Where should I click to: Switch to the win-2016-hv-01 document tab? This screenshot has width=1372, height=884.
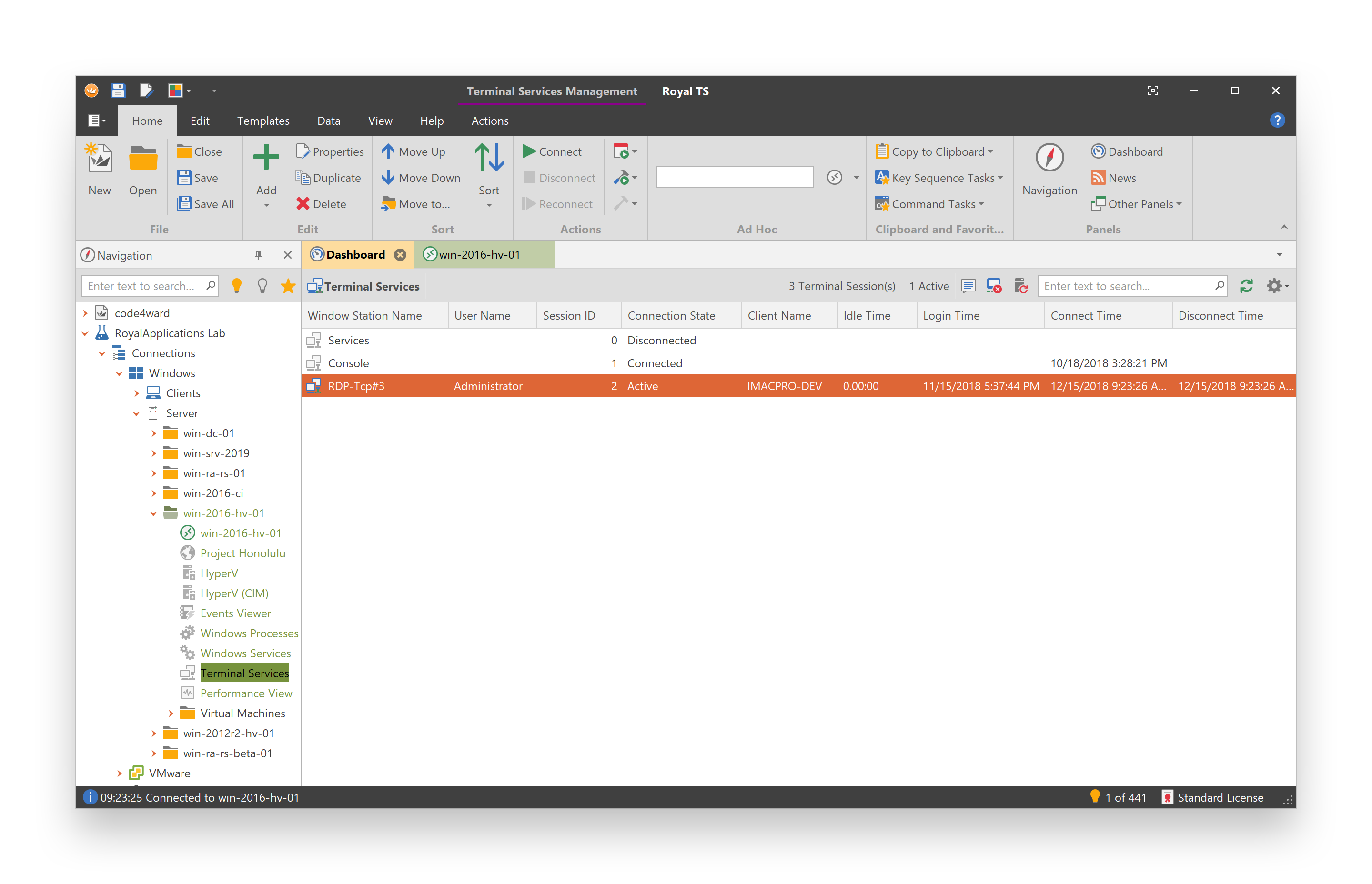484,255
